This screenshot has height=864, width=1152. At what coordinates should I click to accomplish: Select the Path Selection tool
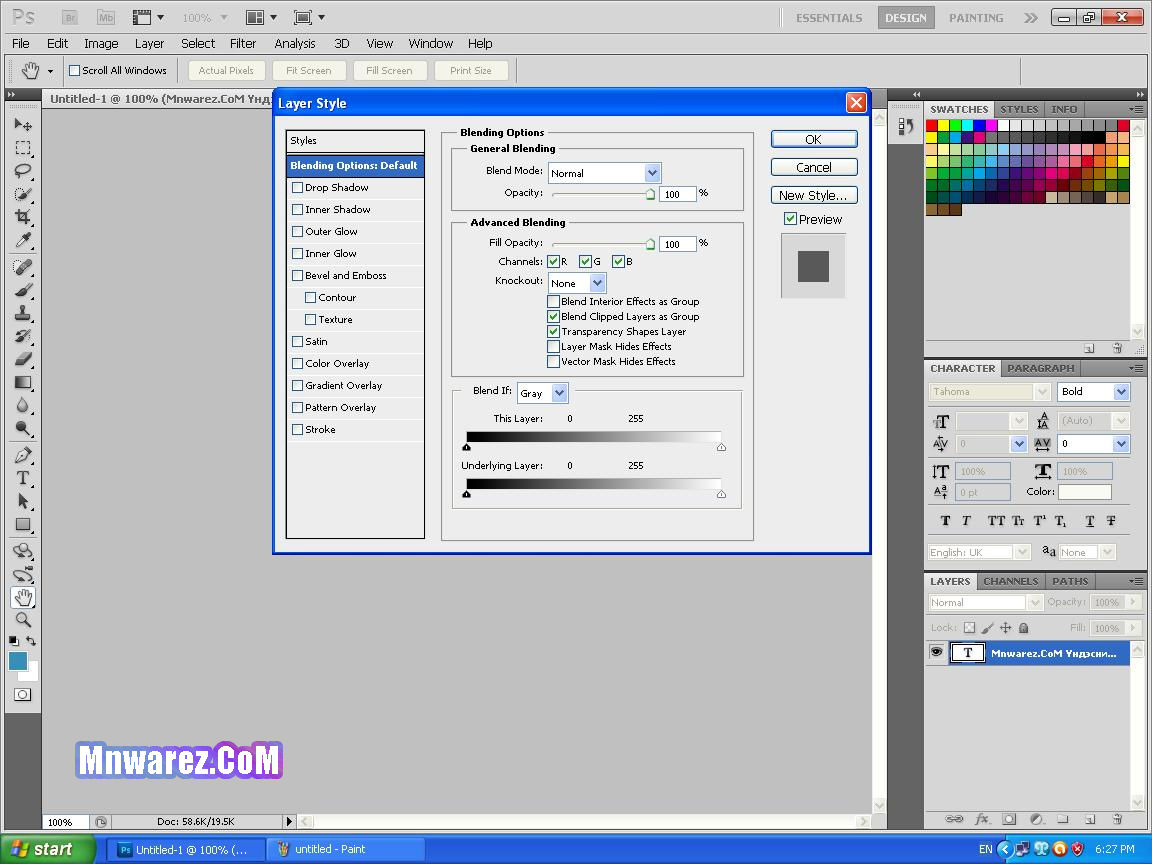point(23,501)
